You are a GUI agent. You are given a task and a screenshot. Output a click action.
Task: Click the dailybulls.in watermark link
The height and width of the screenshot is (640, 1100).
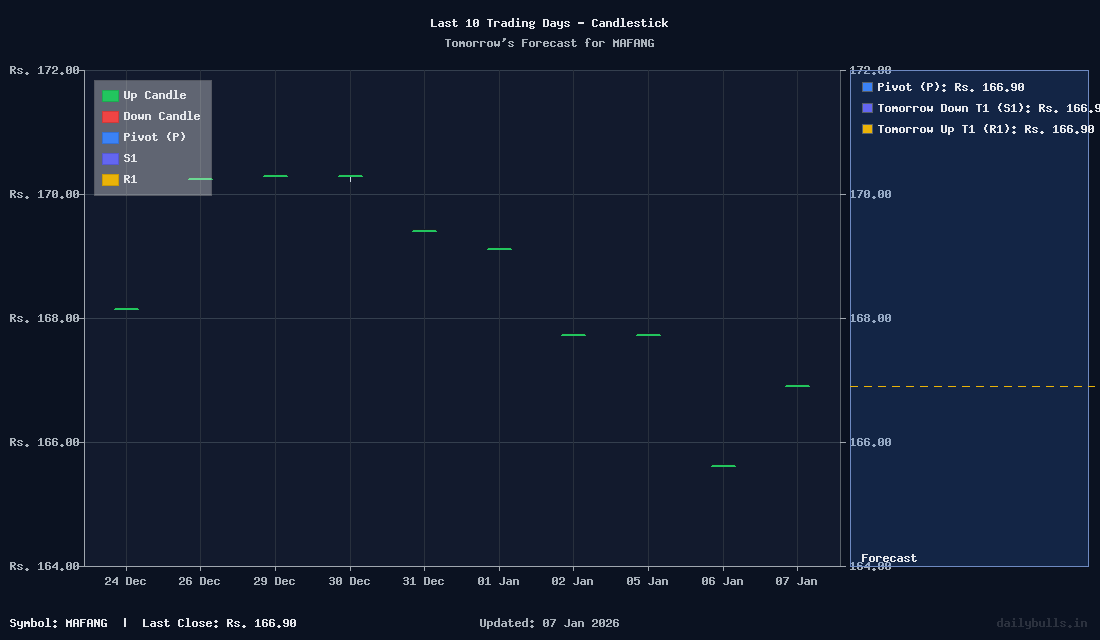(x=1040, y=623)
